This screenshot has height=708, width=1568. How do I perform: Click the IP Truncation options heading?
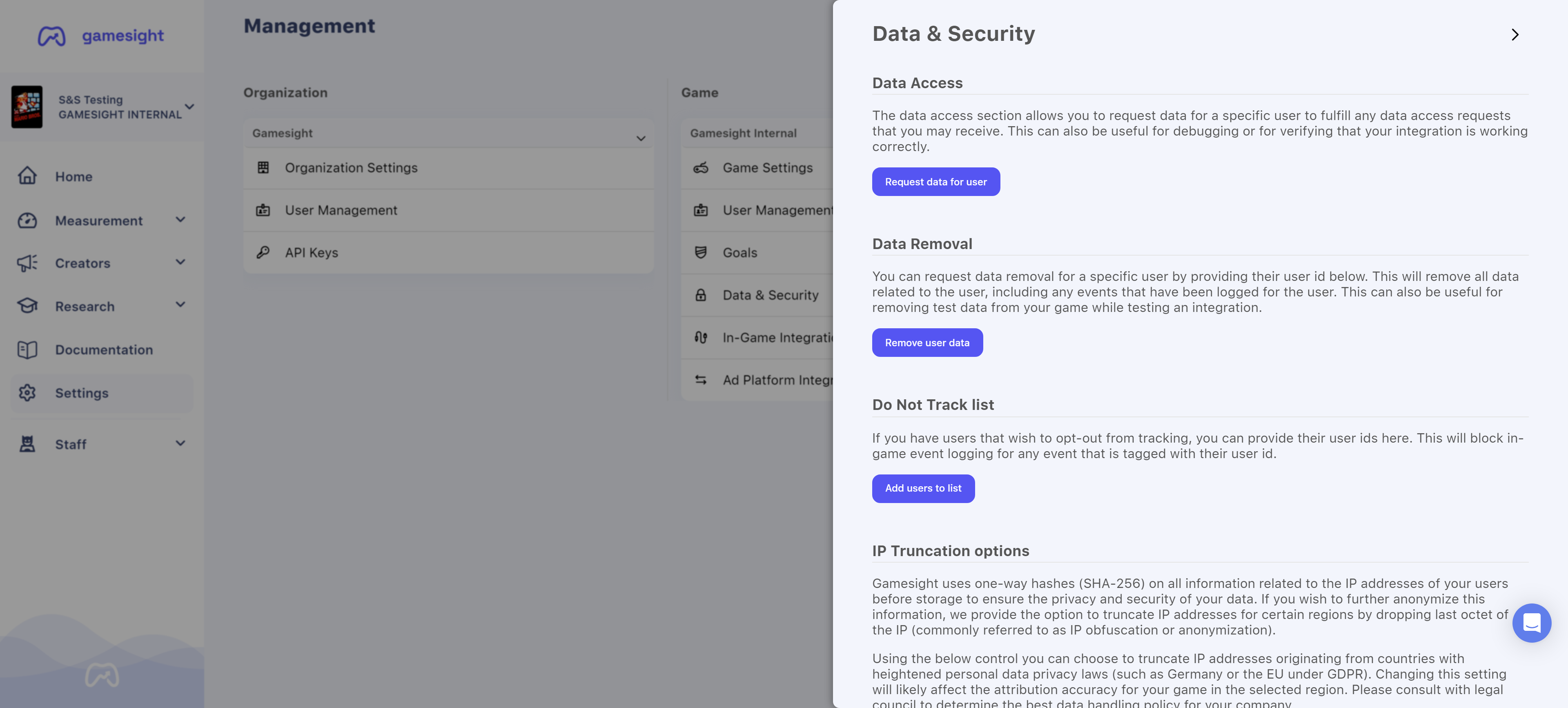click(950, 551)
